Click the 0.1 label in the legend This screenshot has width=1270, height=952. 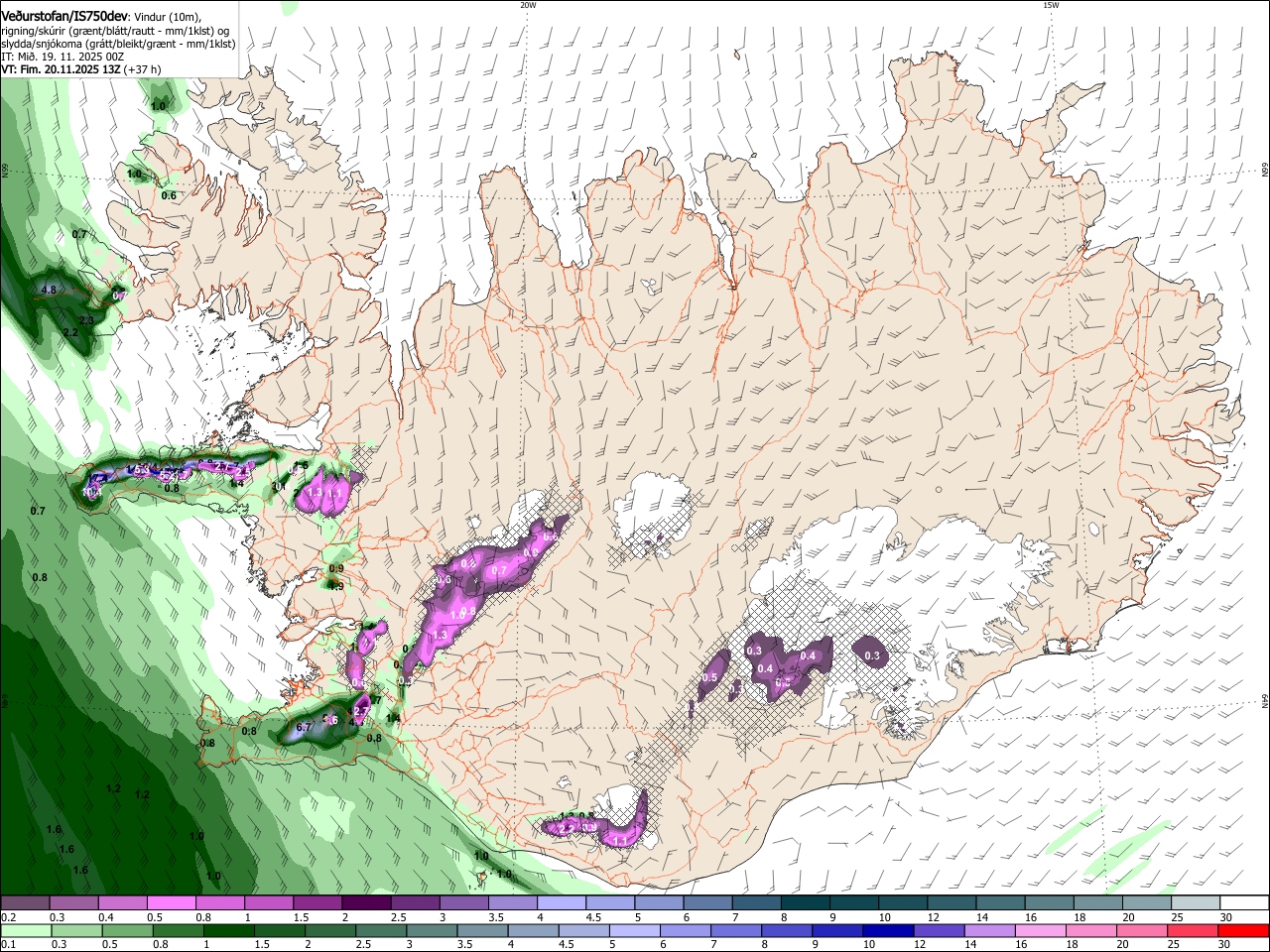point(9,944)
